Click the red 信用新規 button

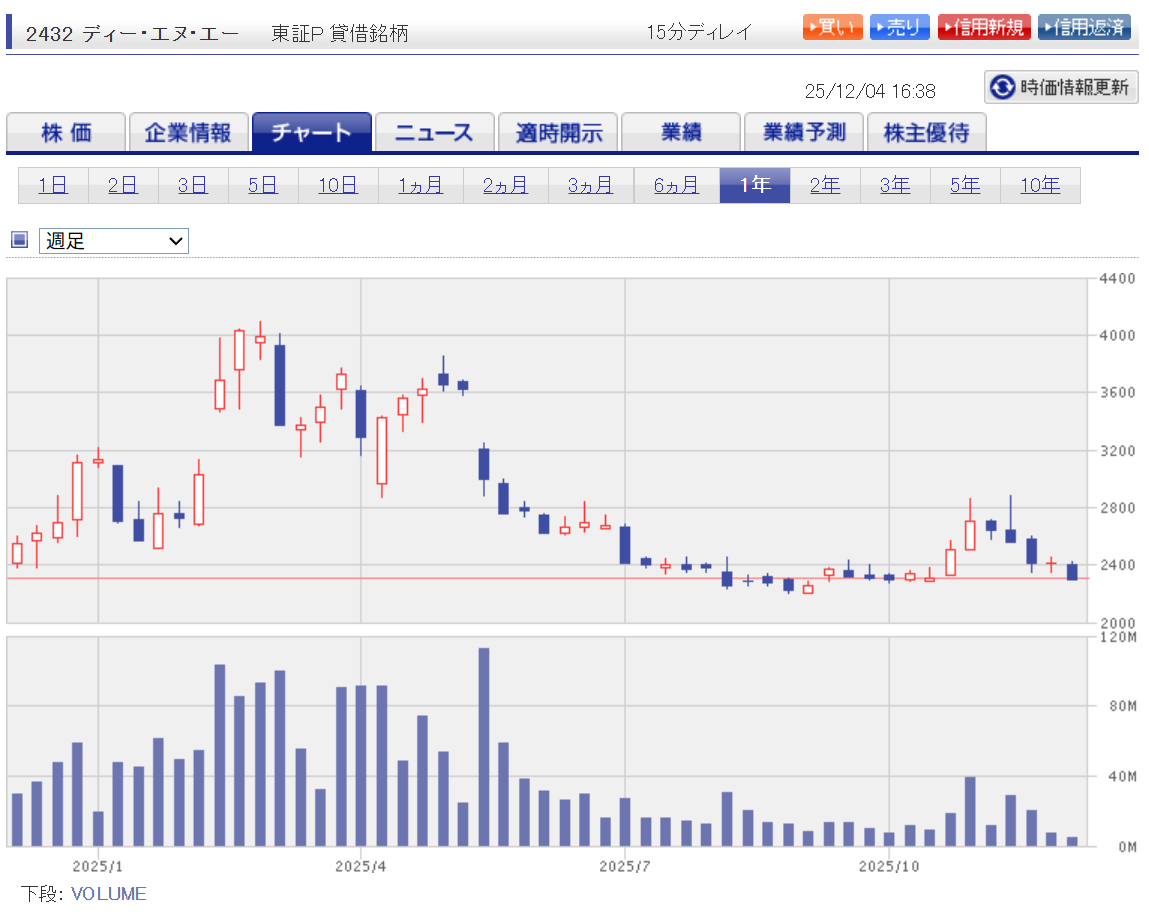click(x=984, y=27)
